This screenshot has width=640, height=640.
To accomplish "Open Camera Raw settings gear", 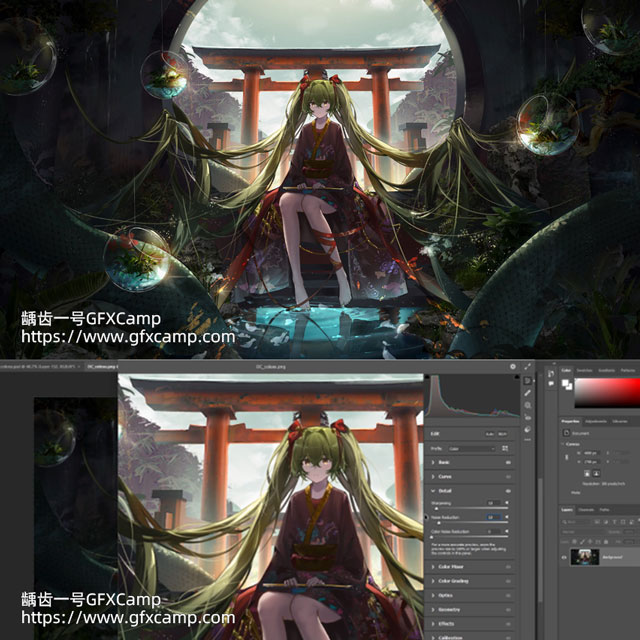I will [x=513, y=367].
